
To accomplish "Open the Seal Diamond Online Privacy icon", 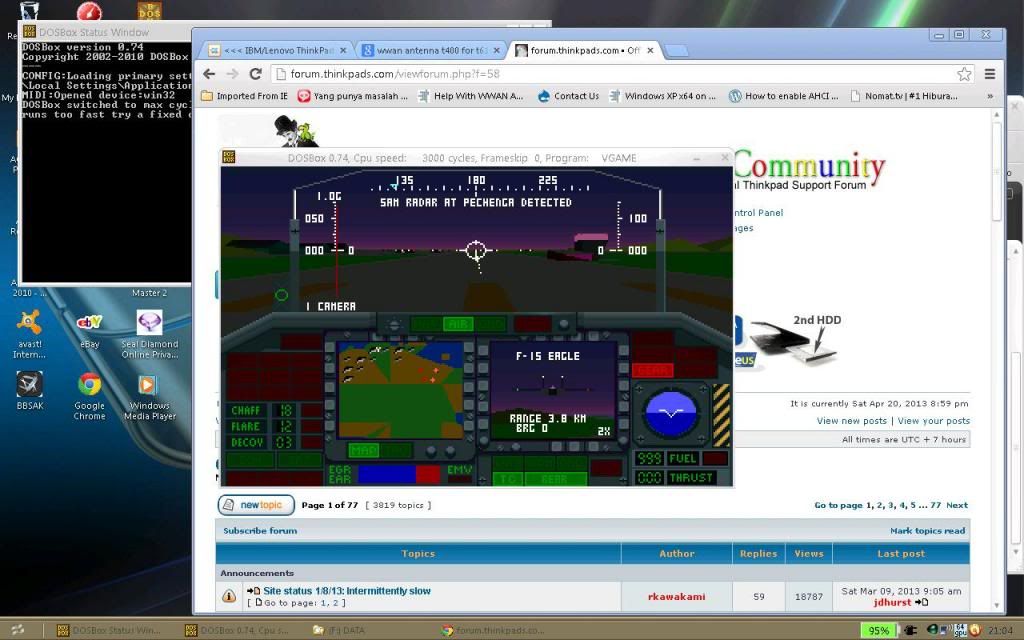I will tap(149, 325).
